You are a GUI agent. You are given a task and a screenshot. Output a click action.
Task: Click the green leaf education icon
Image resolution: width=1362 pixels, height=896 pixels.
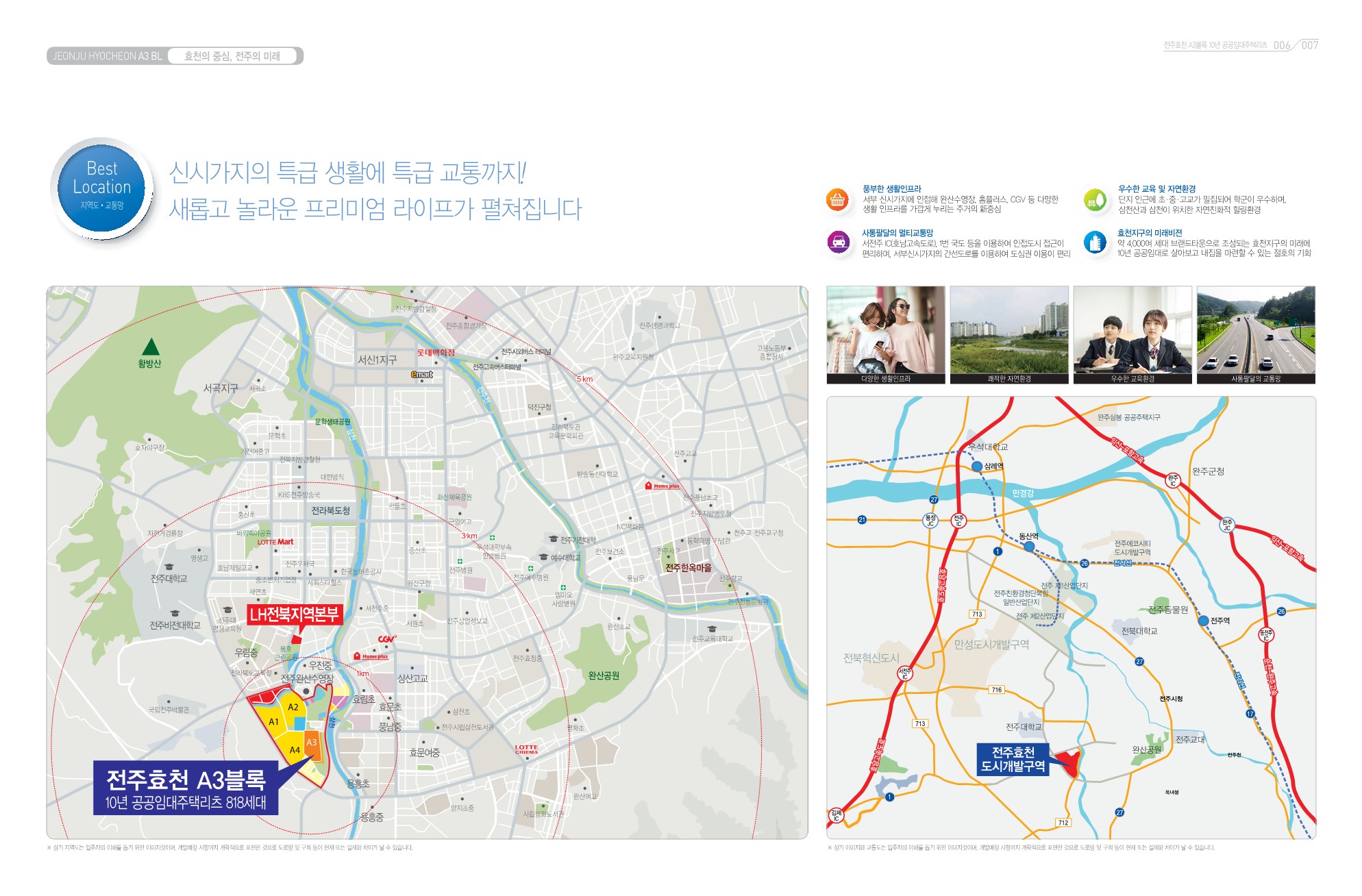[x=1095, y=200]
